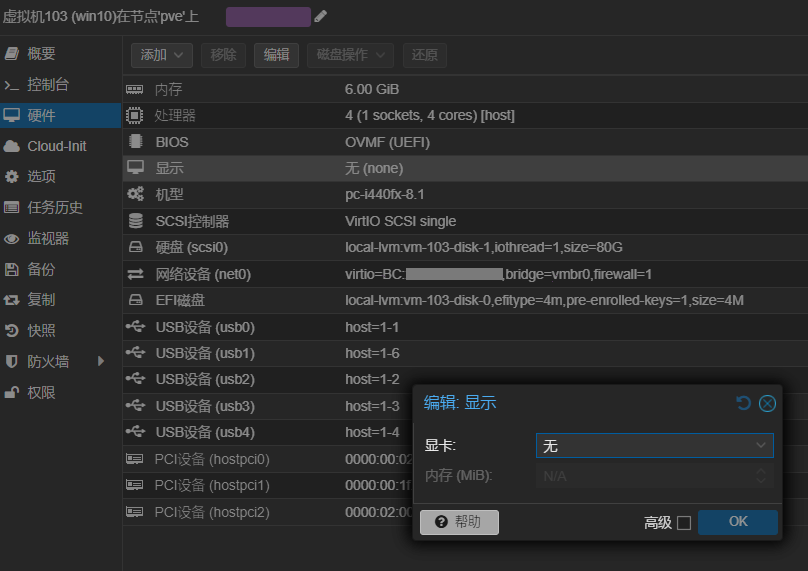Click the 机型 machine gears icon
The height and width of the screenshot is (571, 808).
pos(136,194)
